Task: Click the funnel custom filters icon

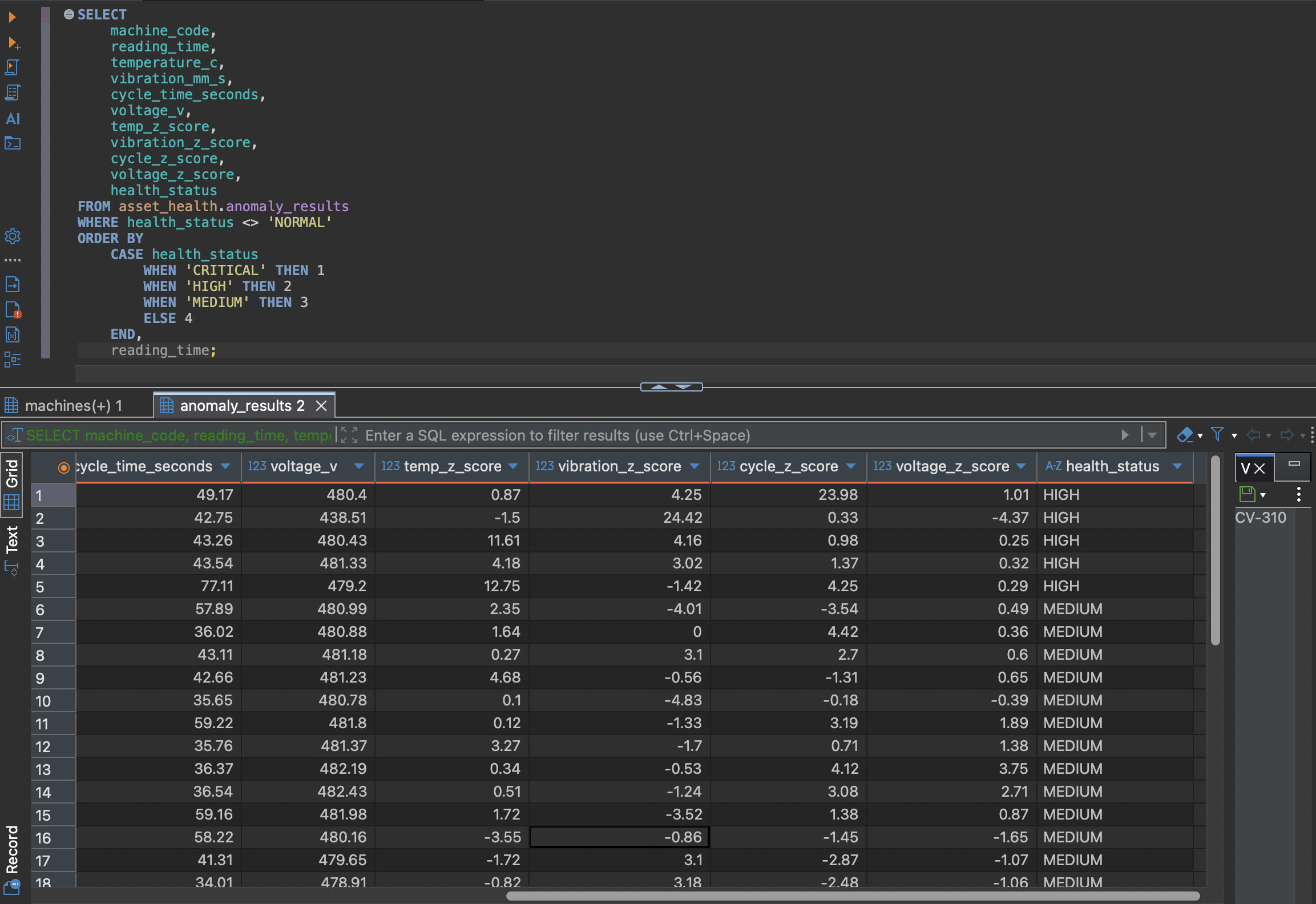Action: click(x=1217, y=435)
